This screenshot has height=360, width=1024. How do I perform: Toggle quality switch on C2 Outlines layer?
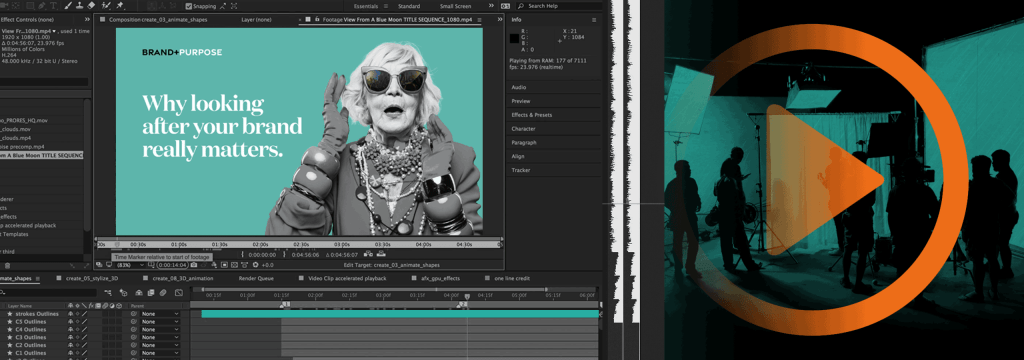[x=84, y=345]
